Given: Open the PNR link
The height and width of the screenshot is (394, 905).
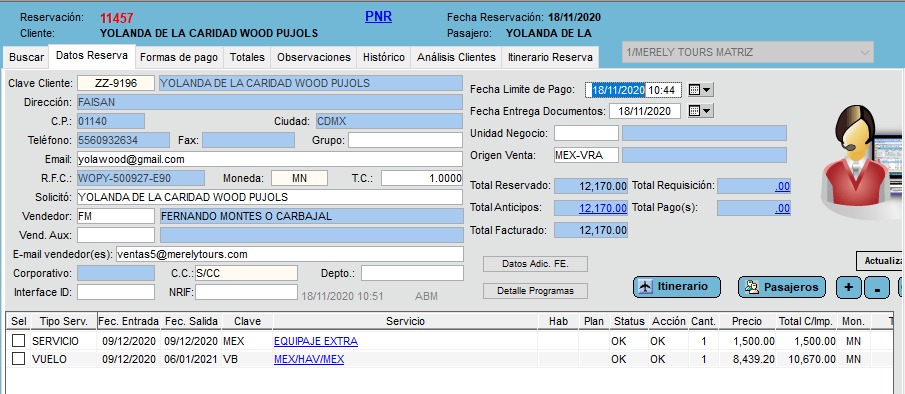Looking at the screenshot, I should point(379,17).
